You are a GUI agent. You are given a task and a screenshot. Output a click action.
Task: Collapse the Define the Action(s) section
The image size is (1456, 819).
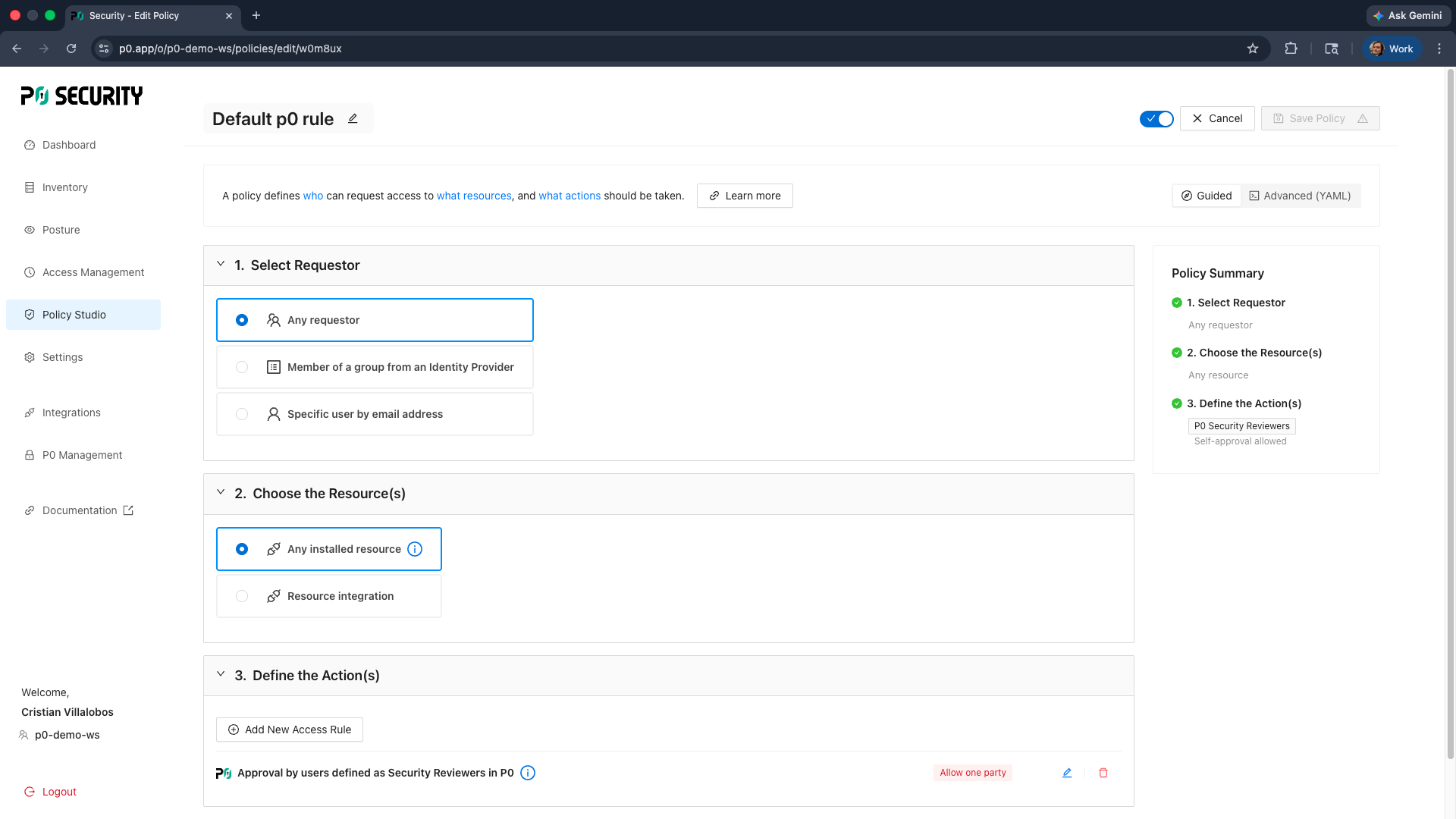pos(221,674)
